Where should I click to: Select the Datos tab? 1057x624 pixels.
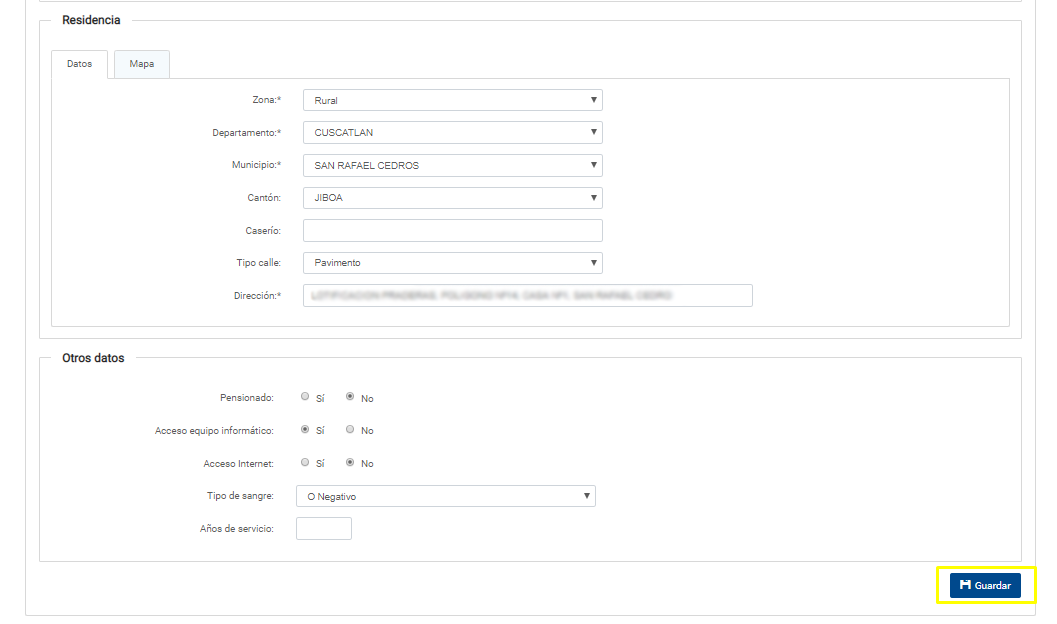click(x=79, y=64)
